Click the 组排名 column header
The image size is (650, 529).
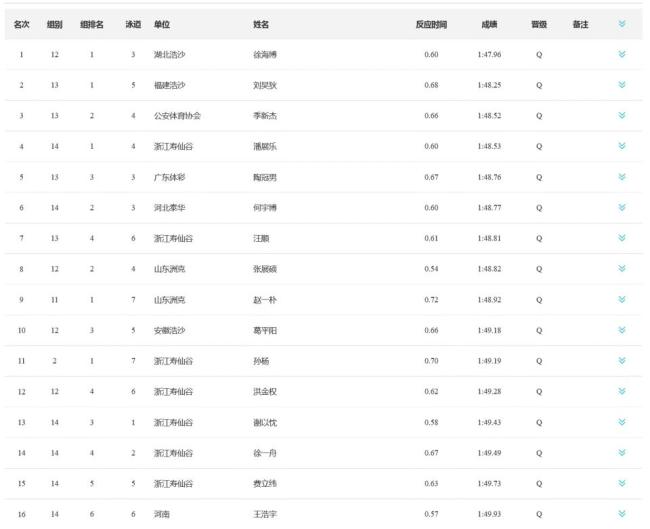click(x=92, y=24)
